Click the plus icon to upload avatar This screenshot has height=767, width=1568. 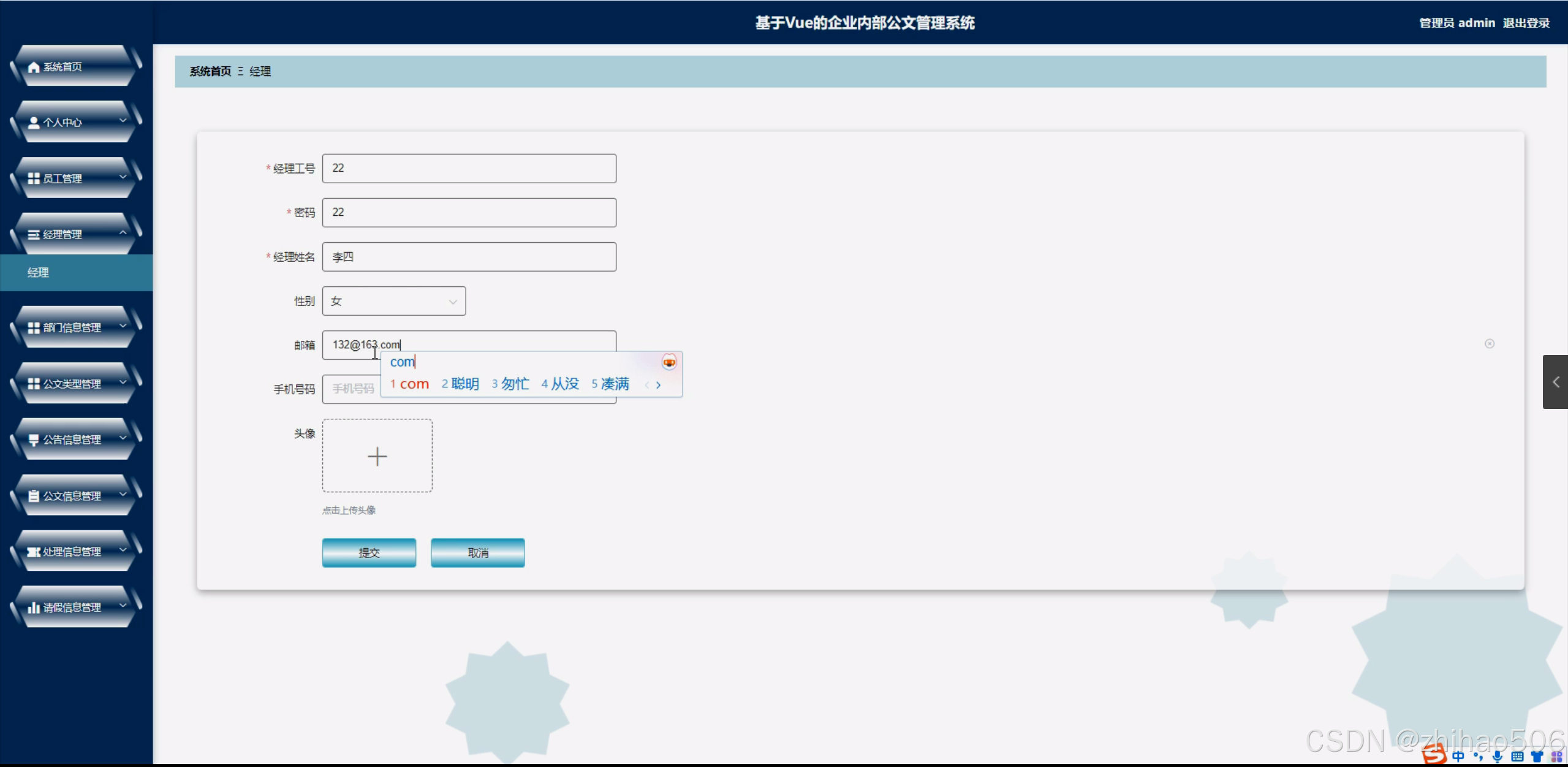pos(377,456)
